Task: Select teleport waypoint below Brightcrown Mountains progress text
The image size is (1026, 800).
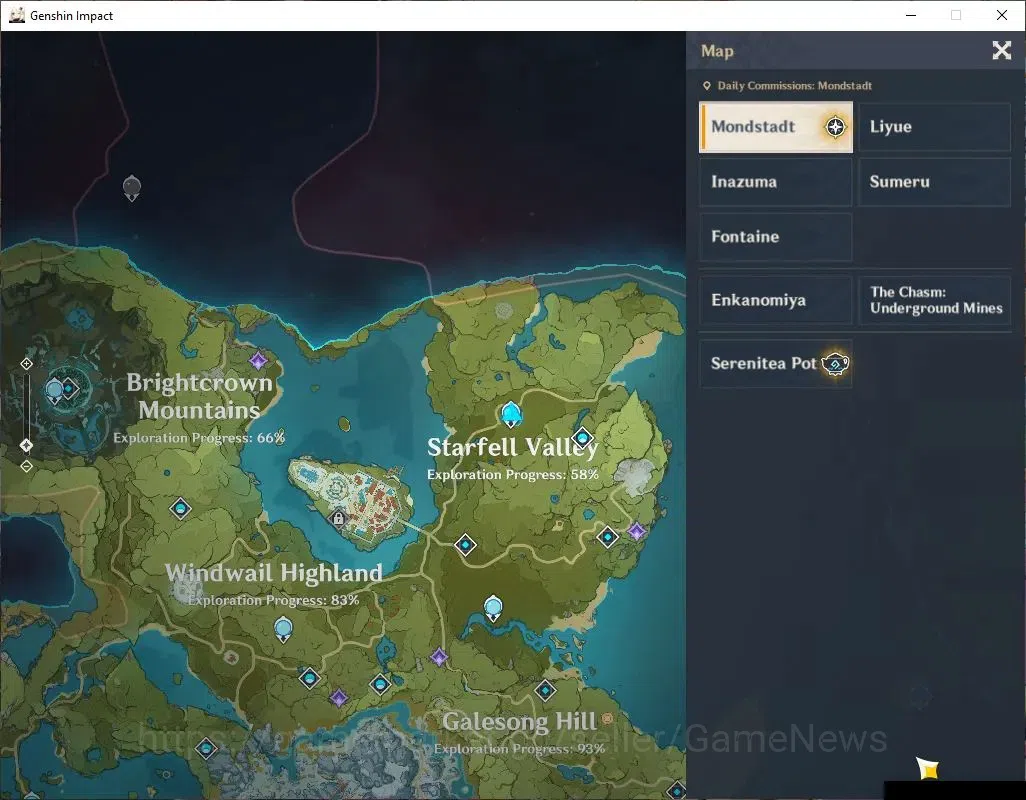Action: pyautogui.click(x=181, y=508)
